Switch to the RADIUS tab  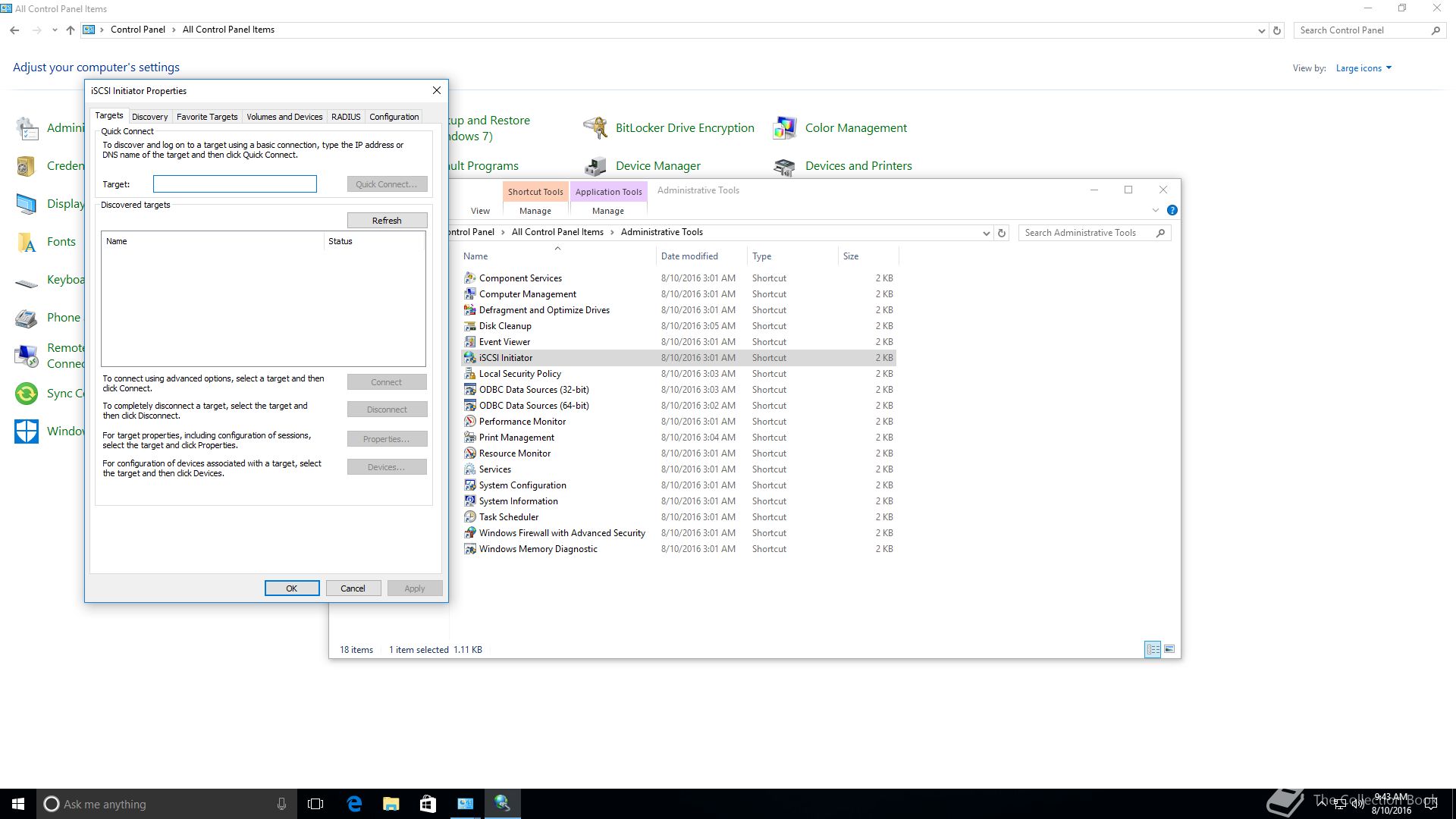346,117
